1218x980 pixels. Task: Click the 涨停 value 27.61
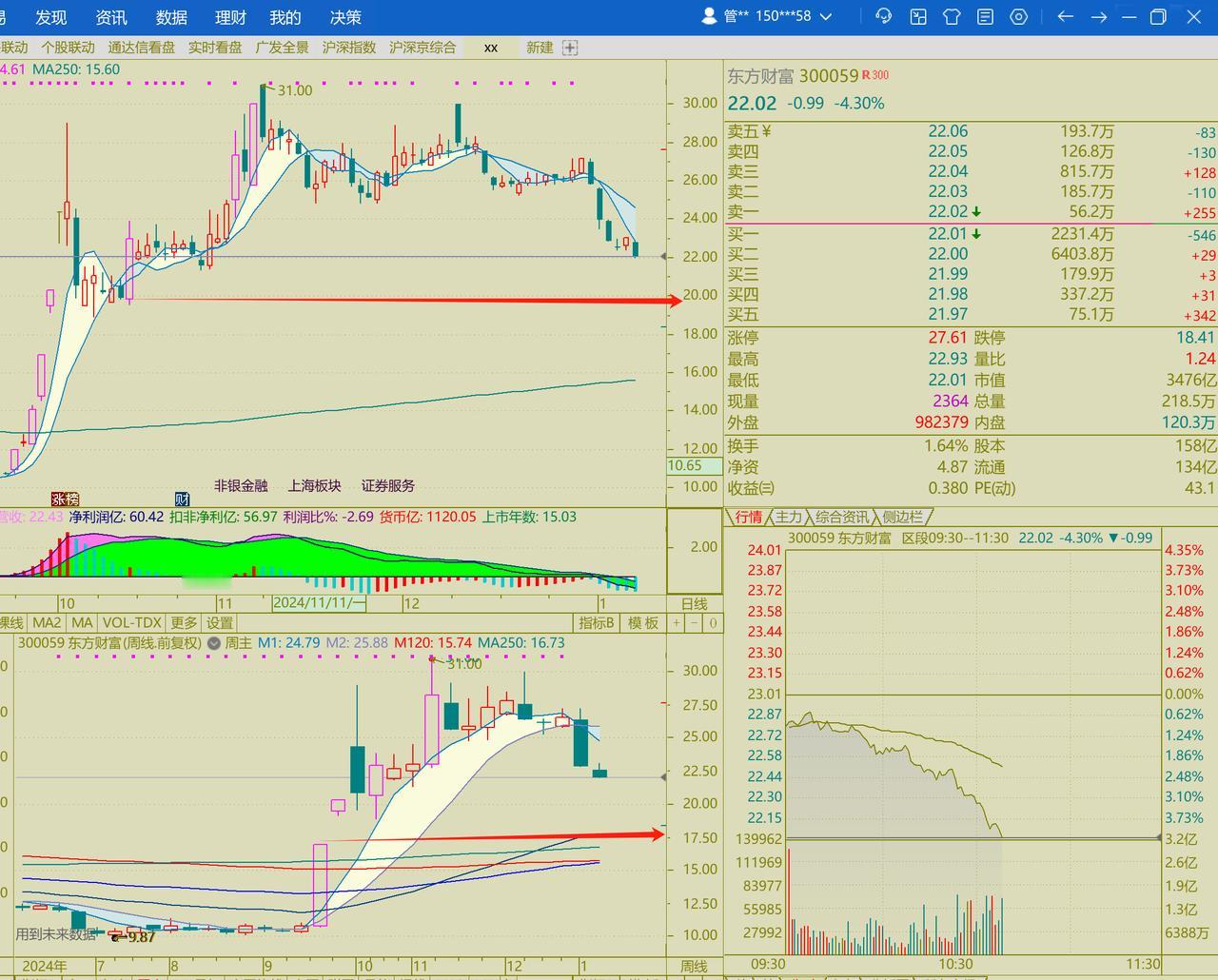pyautogui.click(x=948, y=338)
